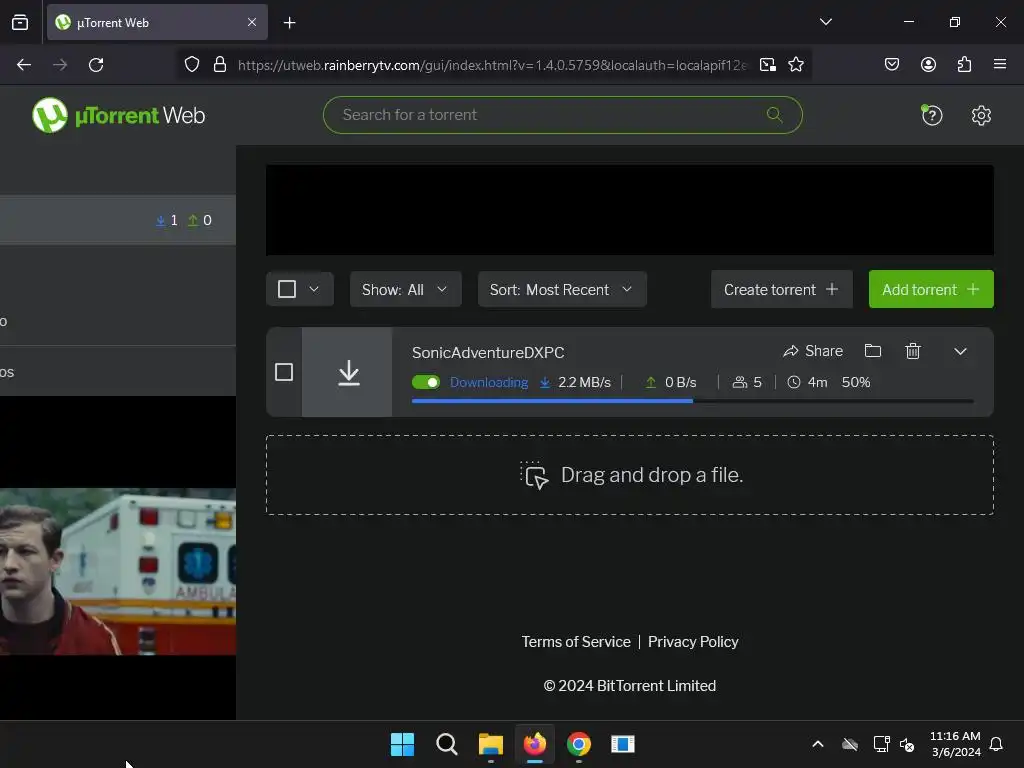Delete SonicAdventureDXPC torrent with trash icon
Image resolution: width=1024 pixels, height=768 pixels.
(913, 351)
